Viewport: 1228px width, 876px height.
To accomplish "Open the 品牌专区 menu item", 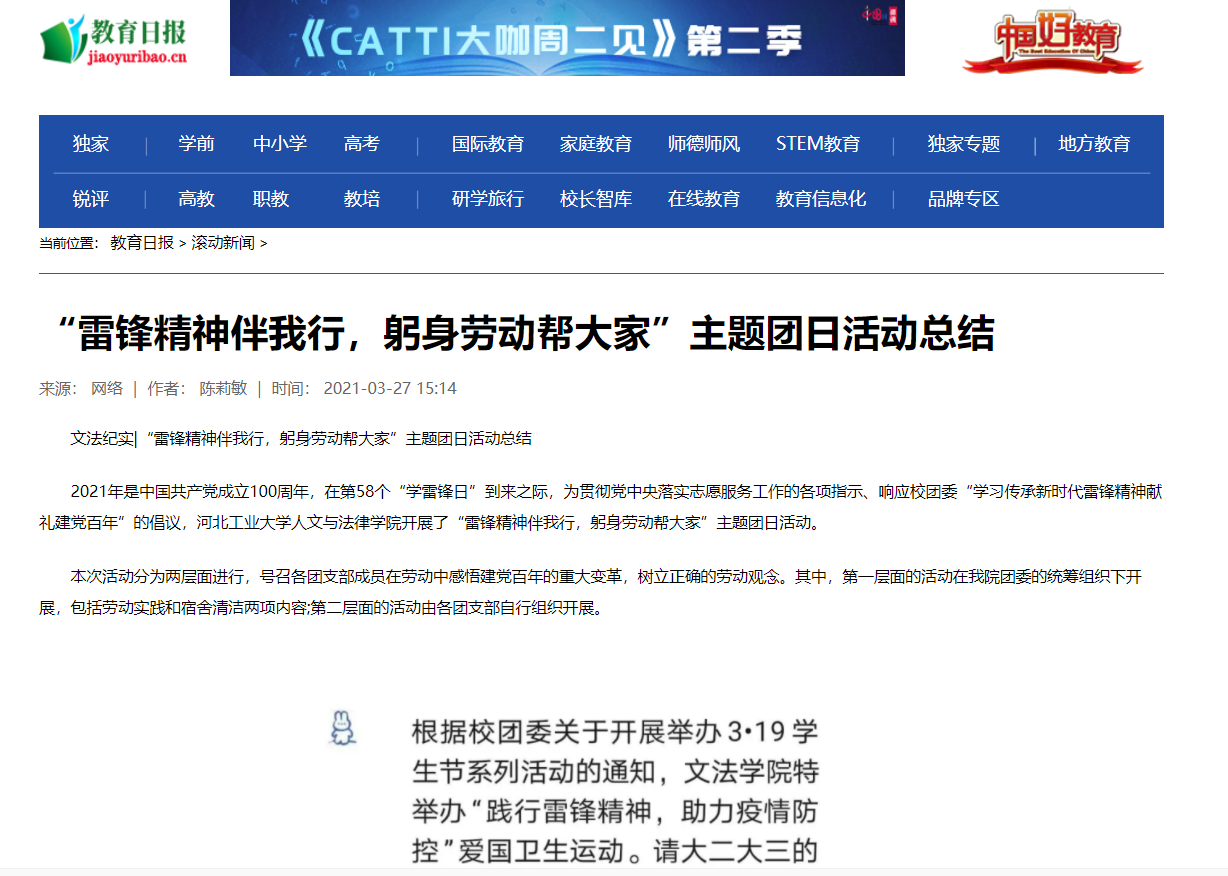I will pyautogui.click(x=963, y=199).
